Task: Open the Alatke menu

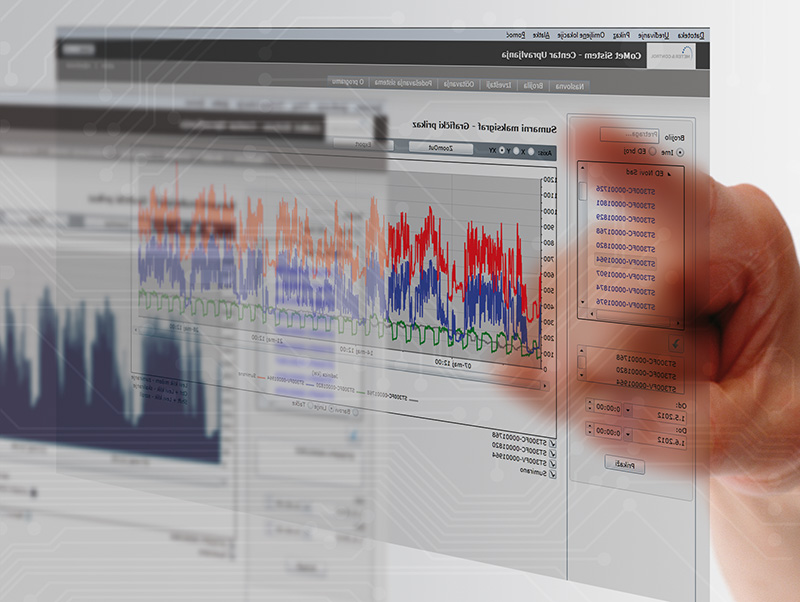Action: (x=541, y=35)
